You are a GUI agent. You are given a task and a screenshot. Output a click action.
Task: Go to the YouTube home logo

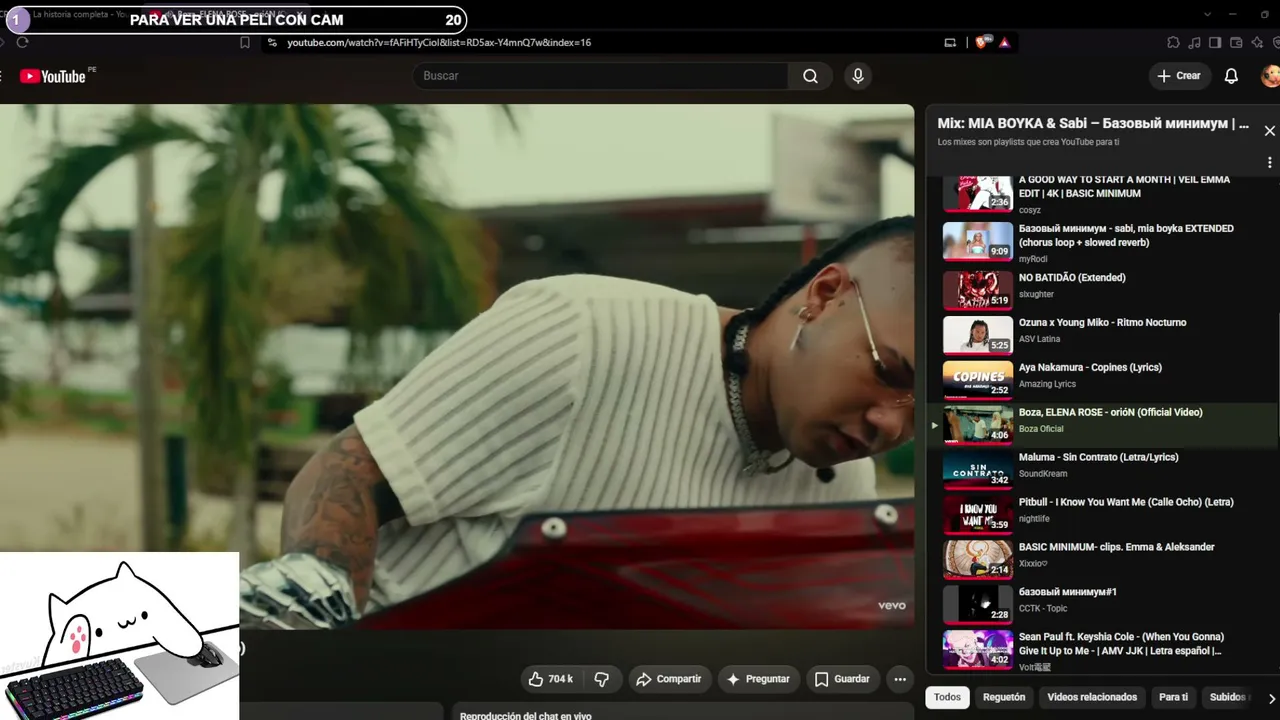coord(53,76)
